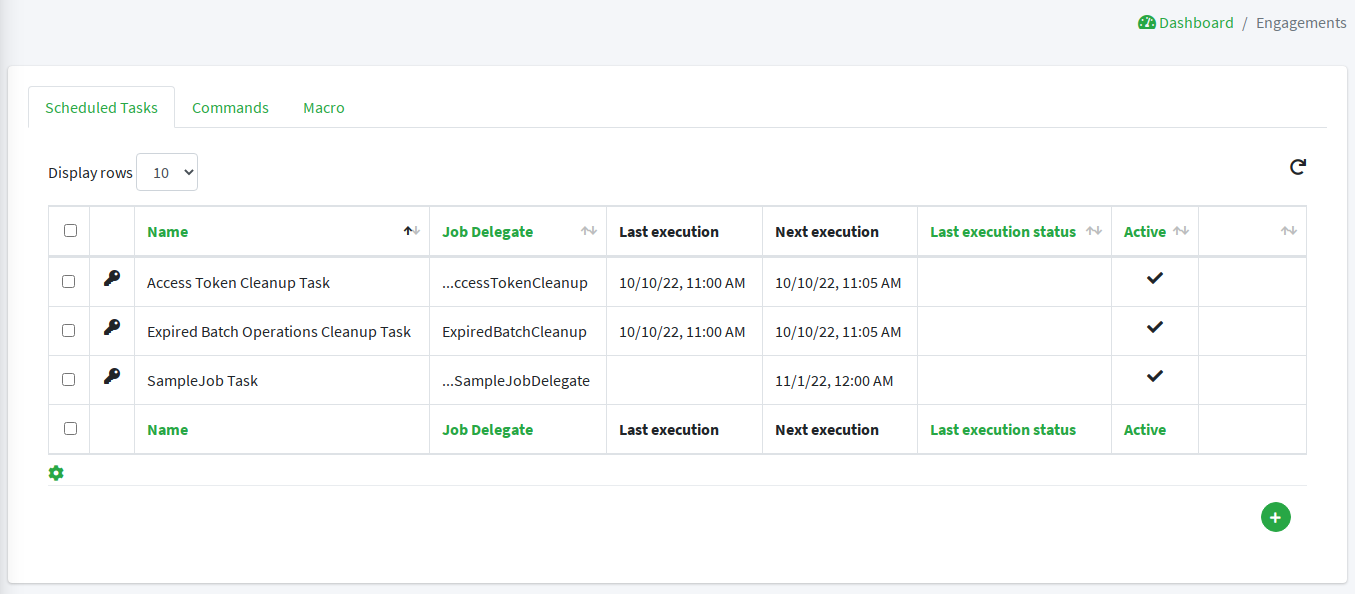
Task: Check the SampleJob Task row checkbox
Action: pyautogui.click(x=69, y=379)
